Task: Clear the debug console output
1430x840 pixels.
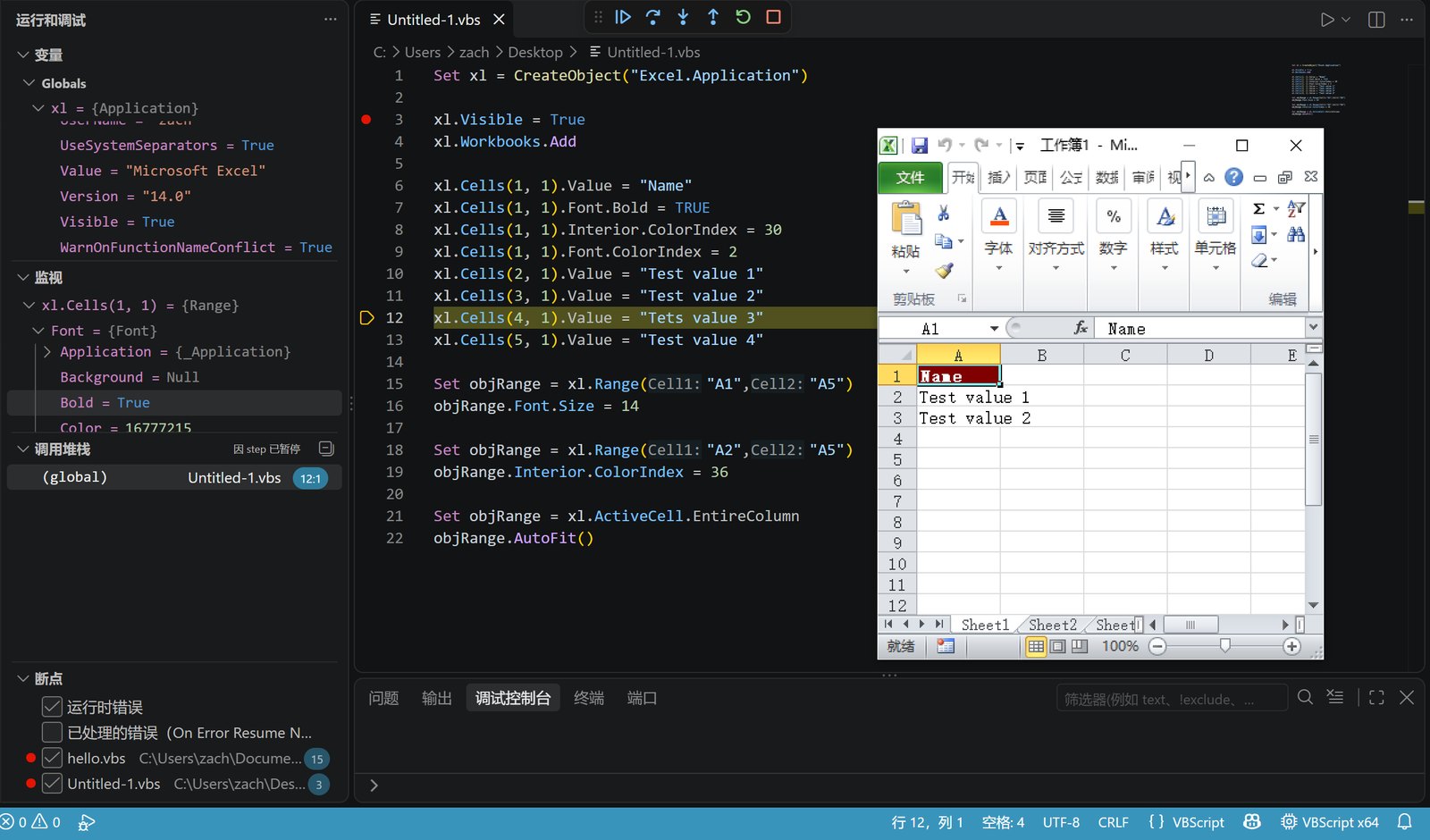Action: click(x=1335, y=697)
